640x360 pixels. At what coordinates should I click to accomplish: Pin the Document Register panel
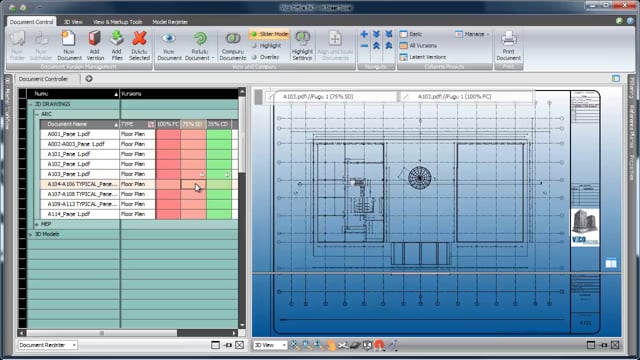(x=228, y=345)
